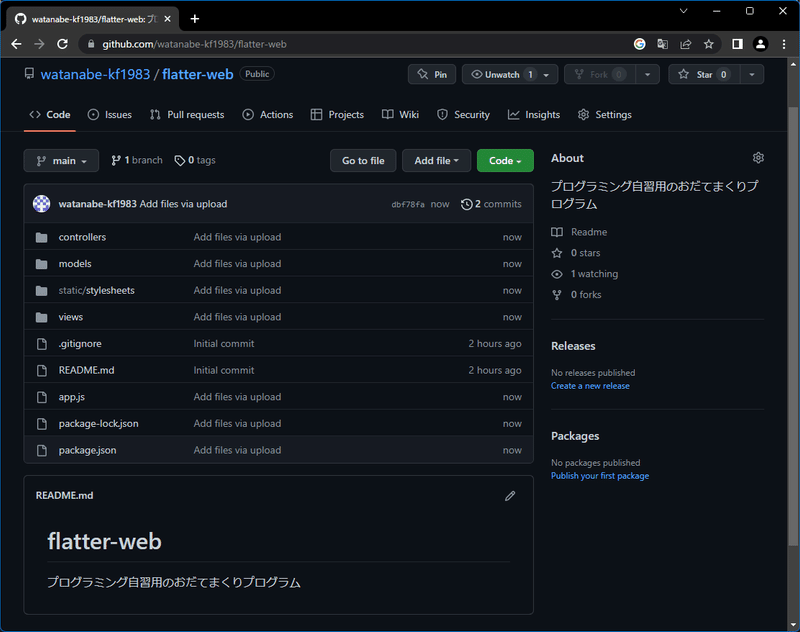Click the Readme book icon under About
Viewport: 800px width, 632px height.
tap(555, 232)
